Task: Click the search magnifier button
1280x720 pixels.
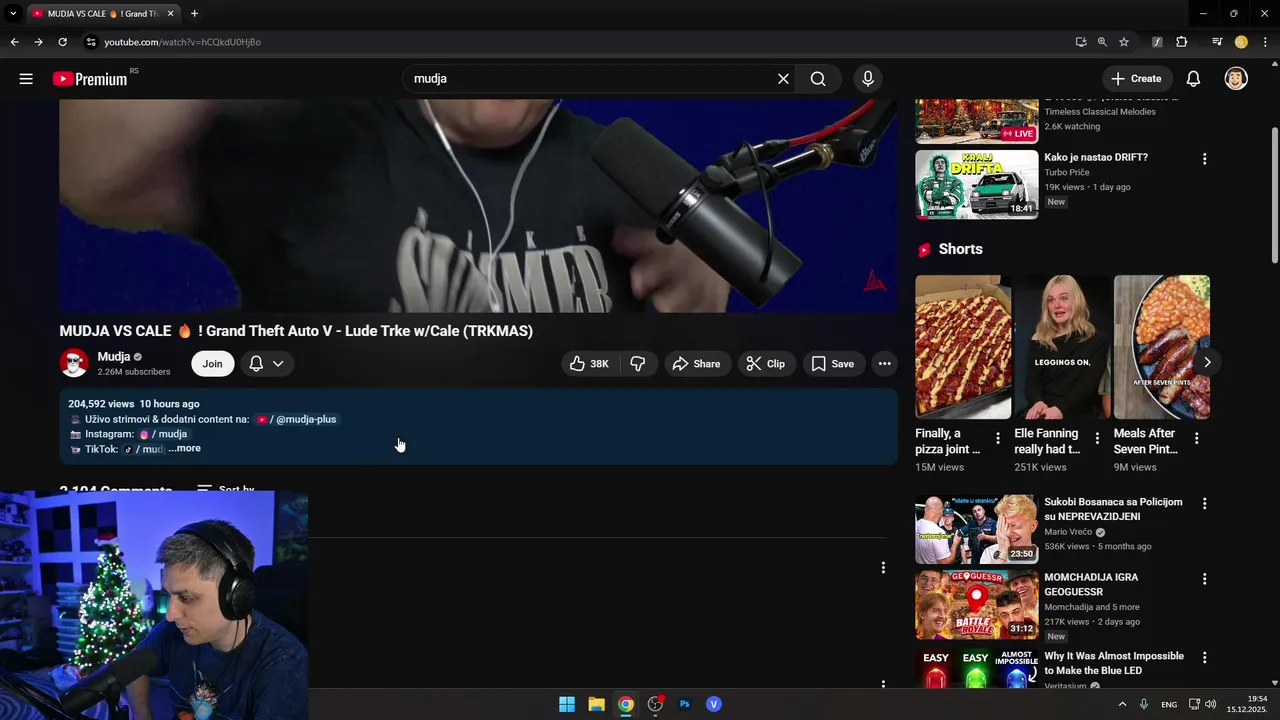Action: tap(818, 79)
